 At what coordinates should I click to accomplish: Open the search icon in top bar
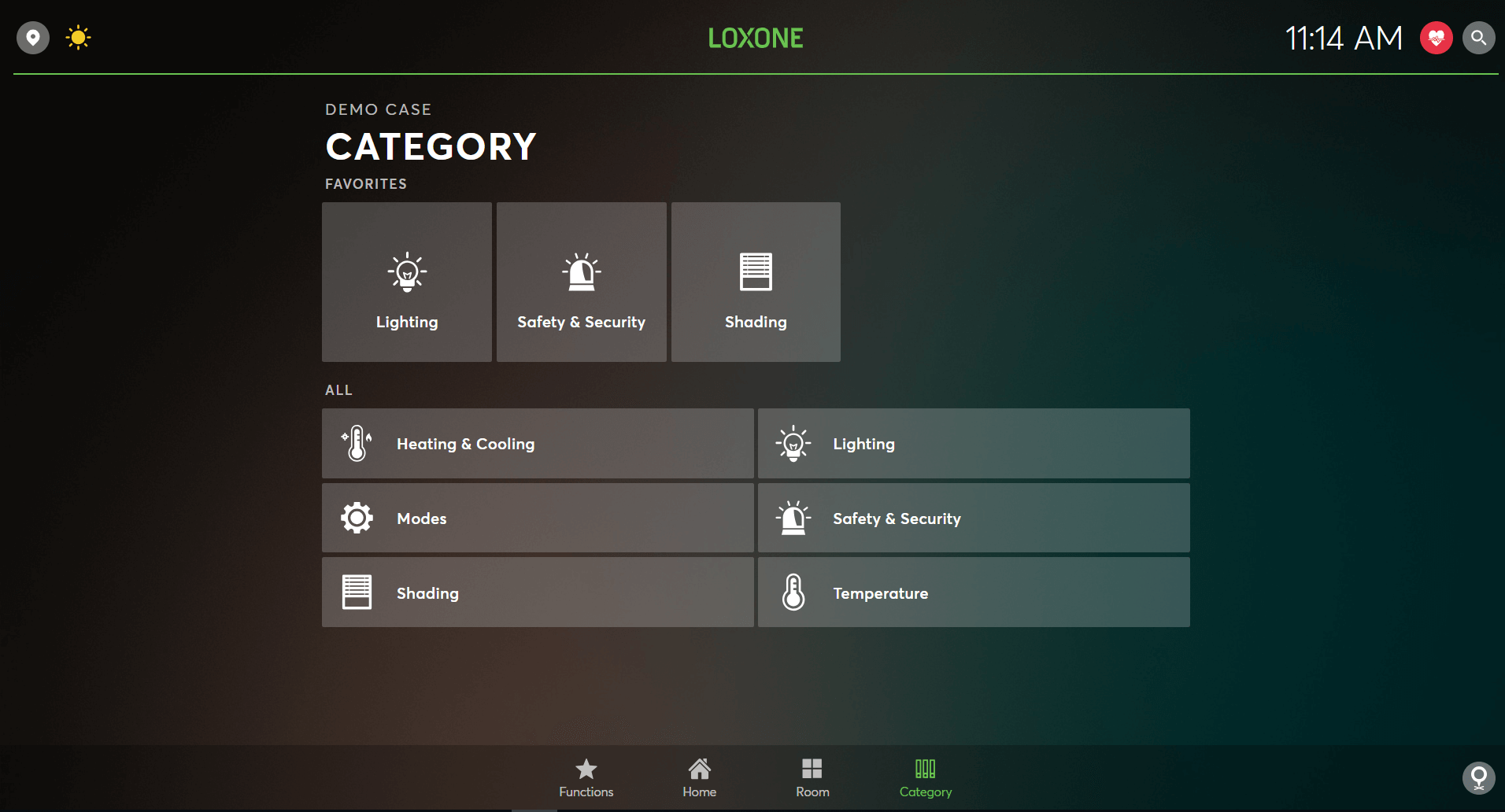[1478, 37]
